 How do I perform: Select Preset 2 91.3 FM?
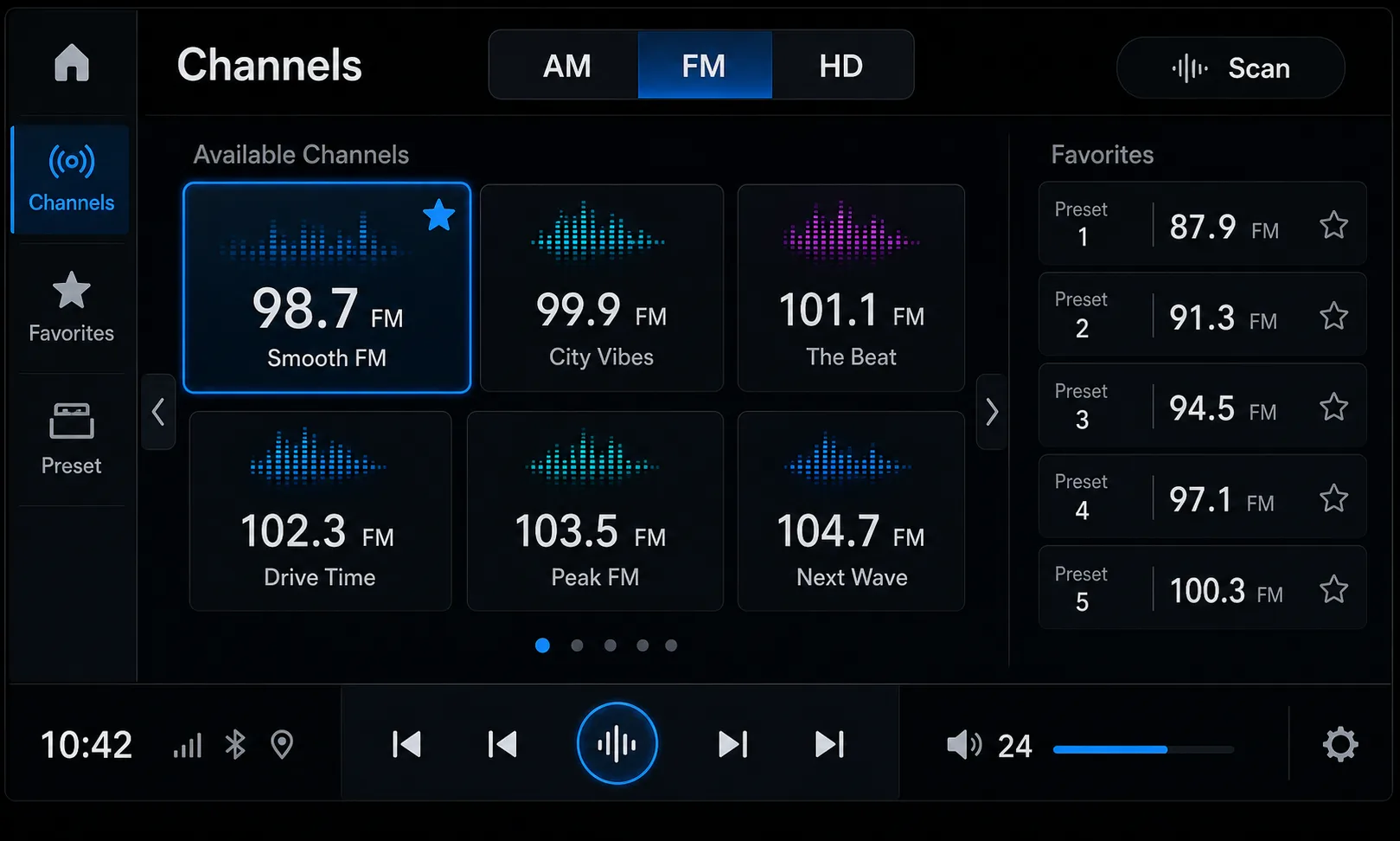click(1202, 315)
